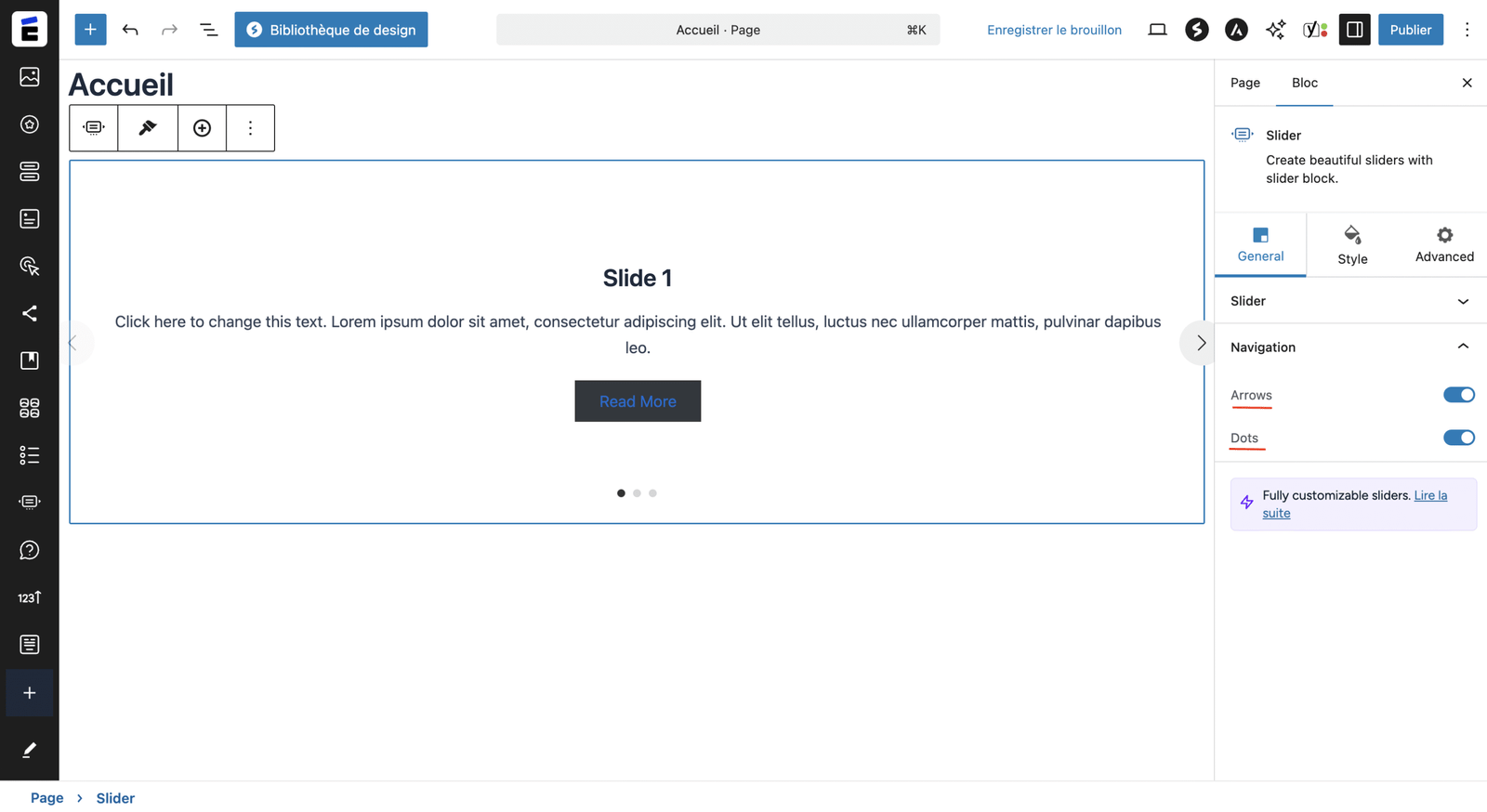Click Enregistrer le brouillon
1487x812 pixels.
coord(1054,30)
